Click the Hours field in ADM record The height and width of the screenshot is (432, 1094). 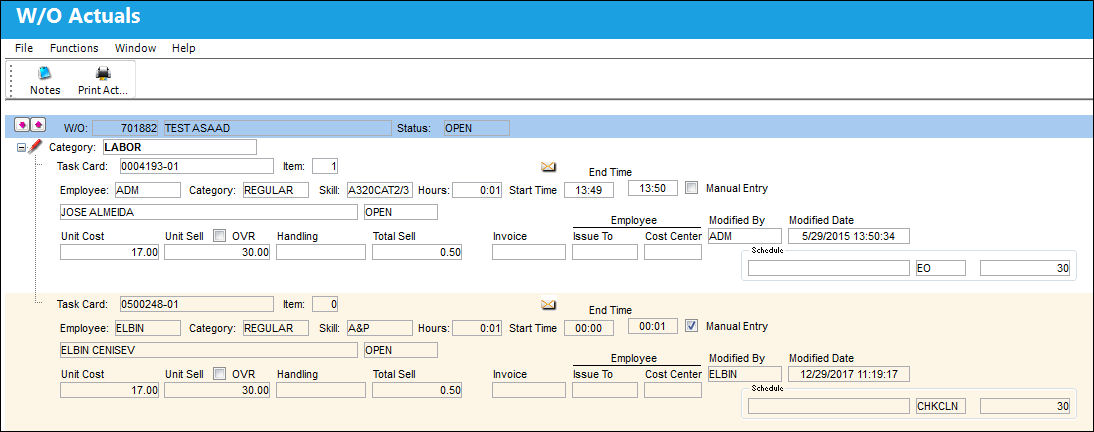click(477, 190)
